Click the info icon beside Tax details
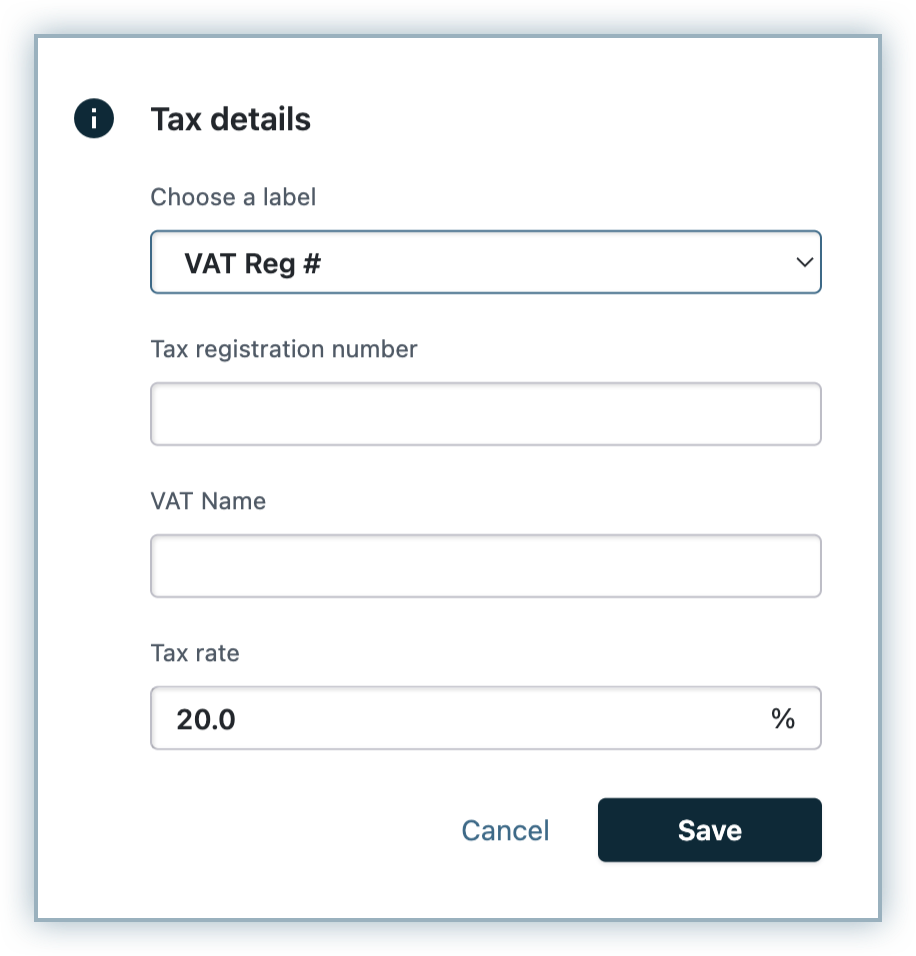This screenshot has width=916, height=956. (94, 120)
